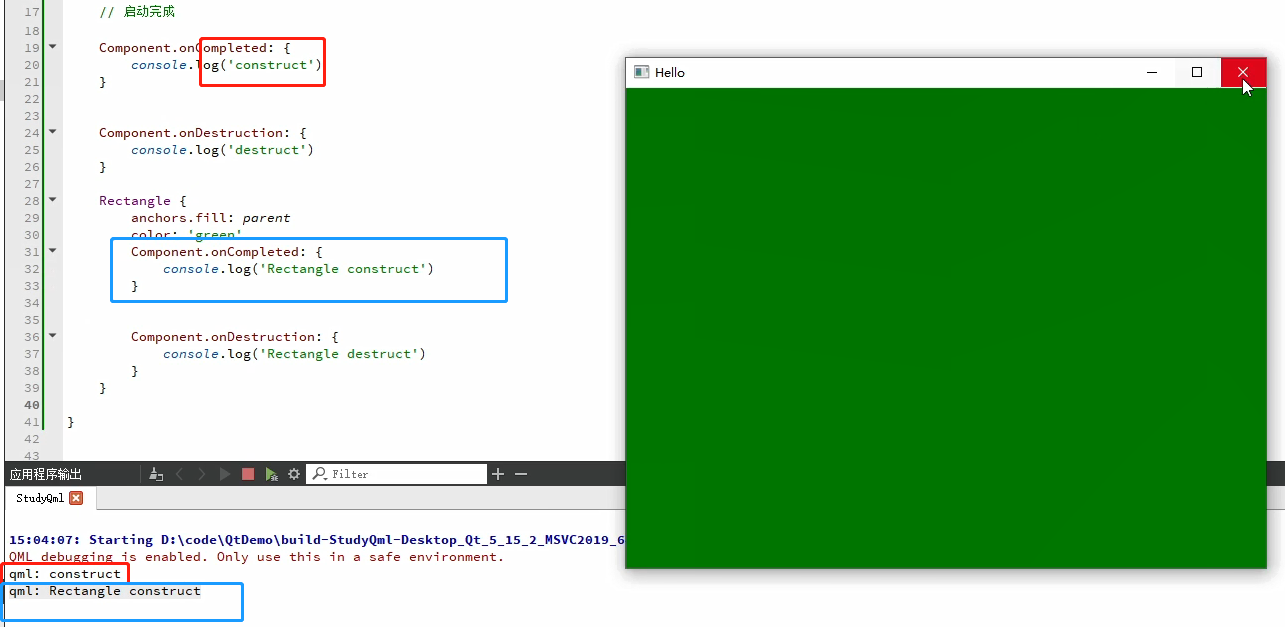This screenshot has height=627, width=1285.
Task: Click the 'Component.onDestruction' line at line 24
Action: (203, 133)
